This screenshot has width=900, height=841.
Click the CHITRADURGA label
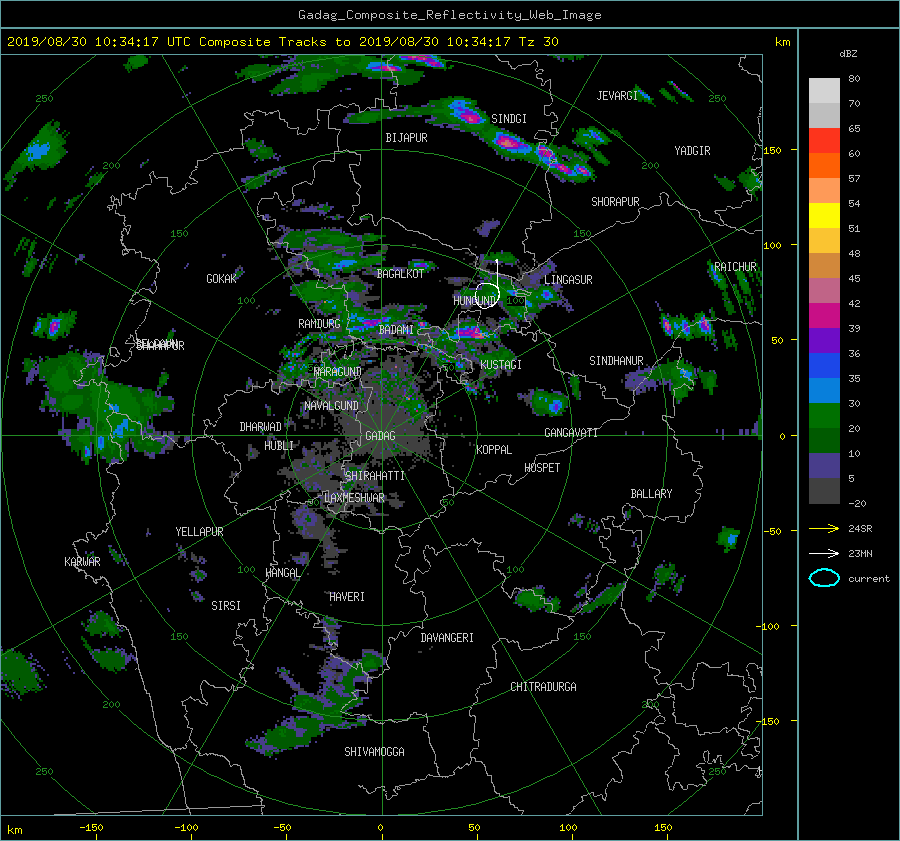pos(543,687)
